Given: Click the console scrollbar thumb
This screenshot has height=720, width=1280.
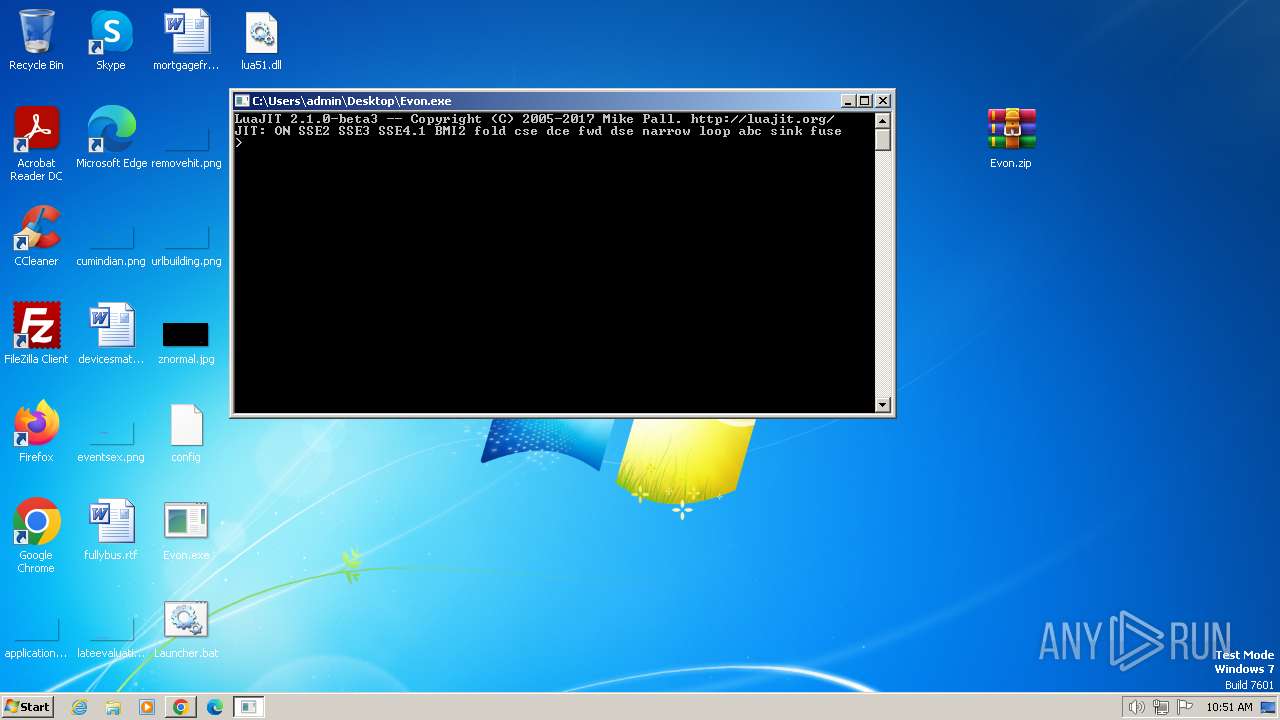Looking at the screenshot, I should tap(882, 140).
